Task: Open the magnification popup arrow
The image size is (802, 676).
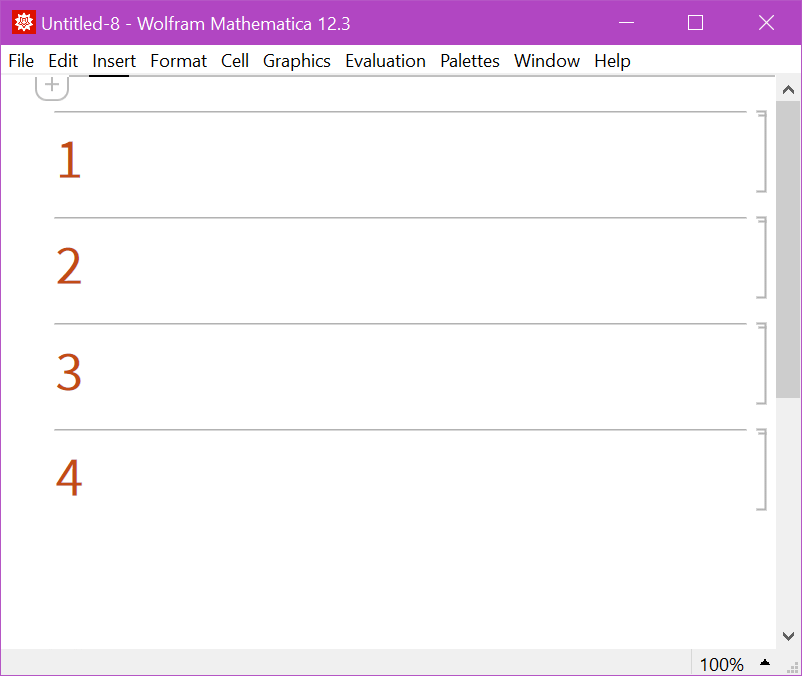Action: [x=765, y=663]
